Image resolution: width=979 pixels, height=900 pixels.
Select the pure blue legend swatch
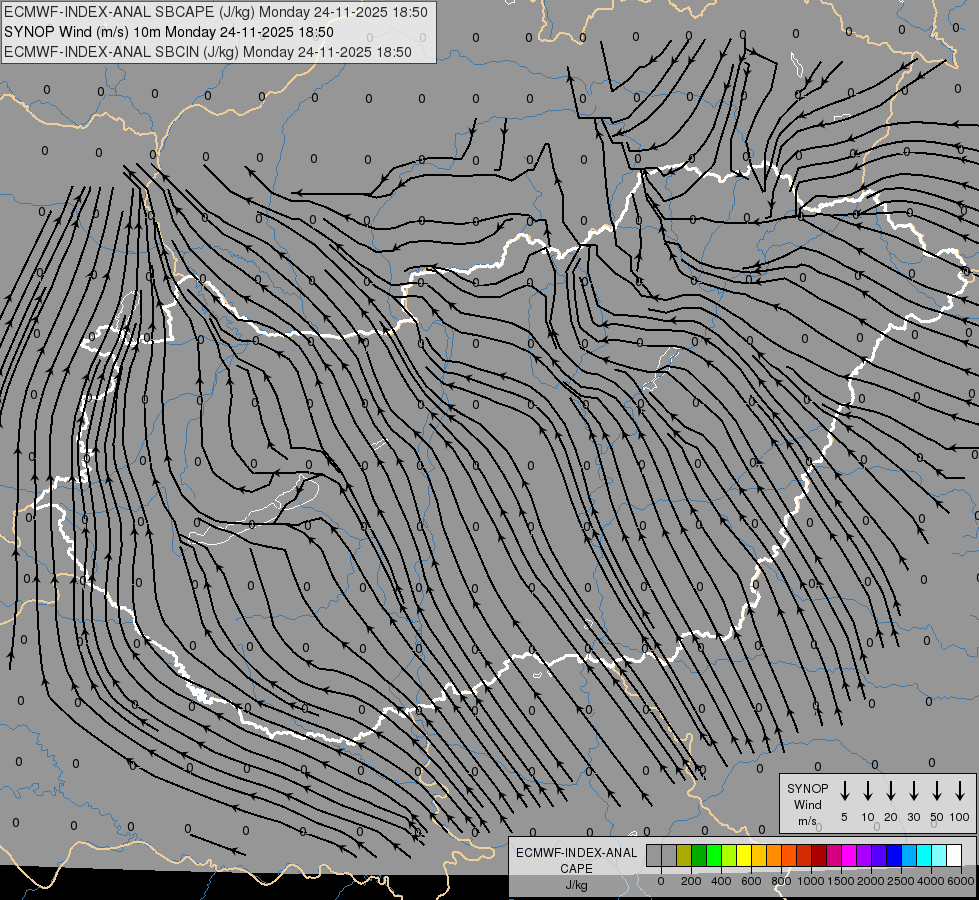pos(894,855)
